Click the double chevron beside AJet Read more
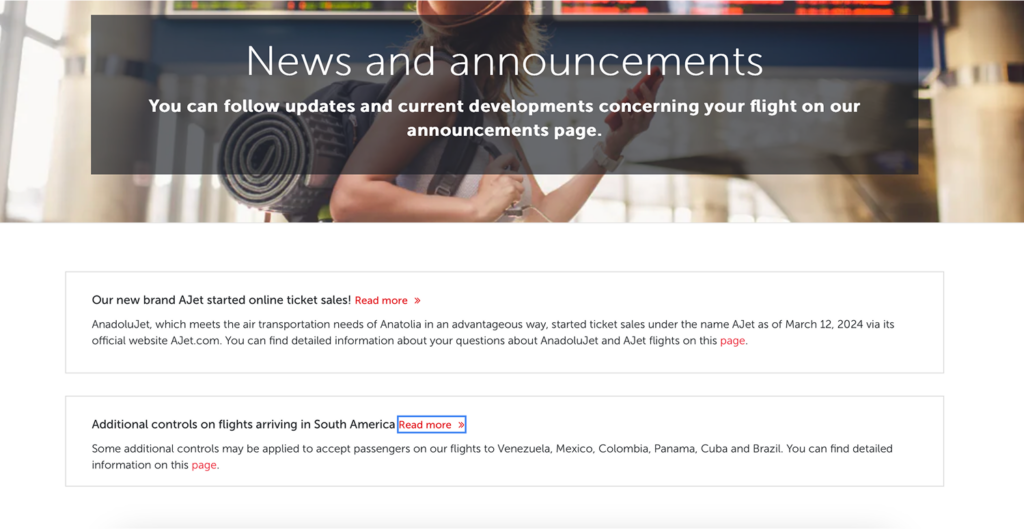This screenshot has width=1024, height=529. pyautogui.click(x=417, y=300)
